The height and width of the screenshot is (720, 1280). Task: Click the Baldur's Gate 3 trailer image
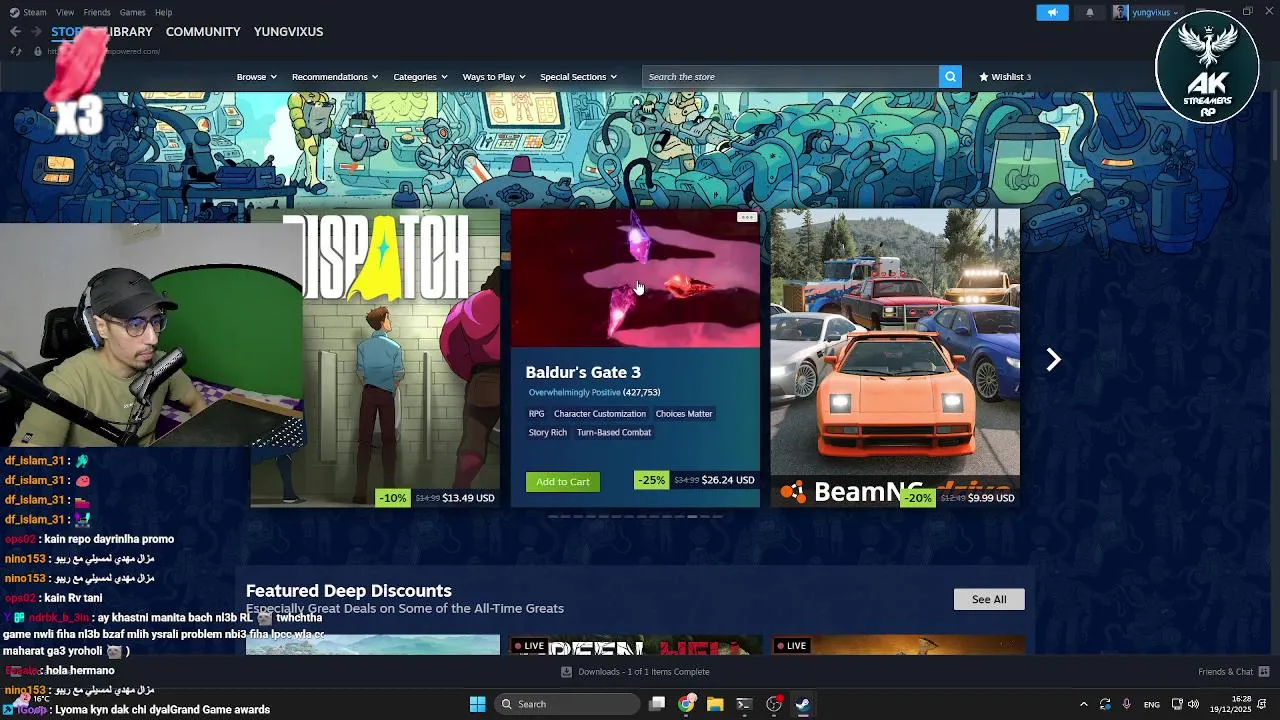pyautogui.click(x=635, y=278)
